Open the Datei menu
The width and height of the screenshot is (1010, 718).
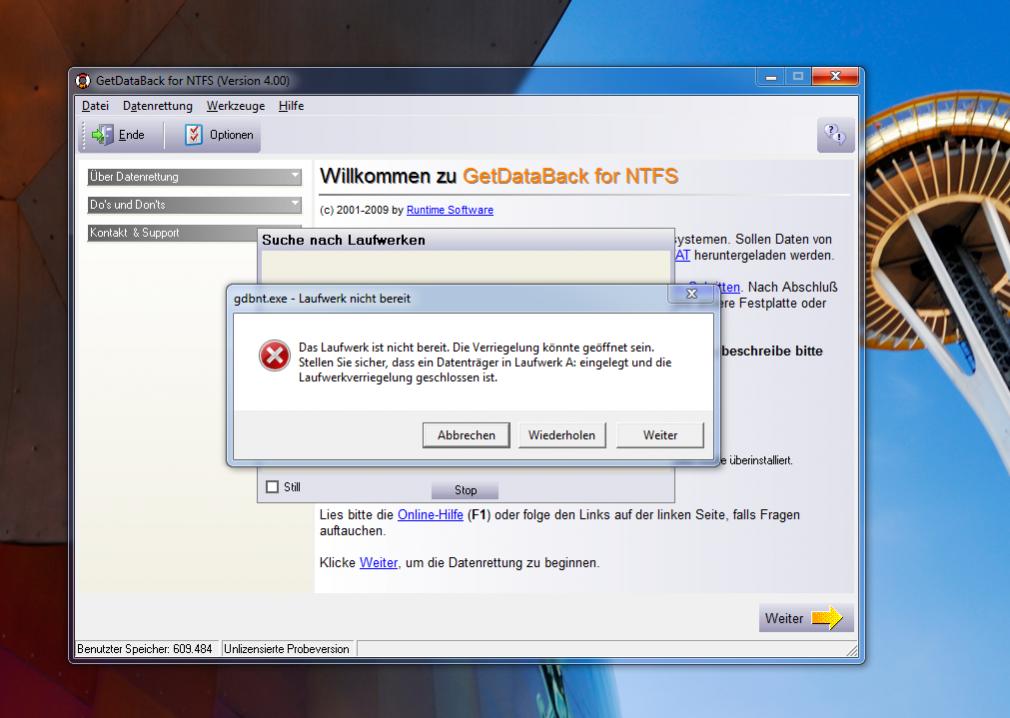[x=95, y=106]
